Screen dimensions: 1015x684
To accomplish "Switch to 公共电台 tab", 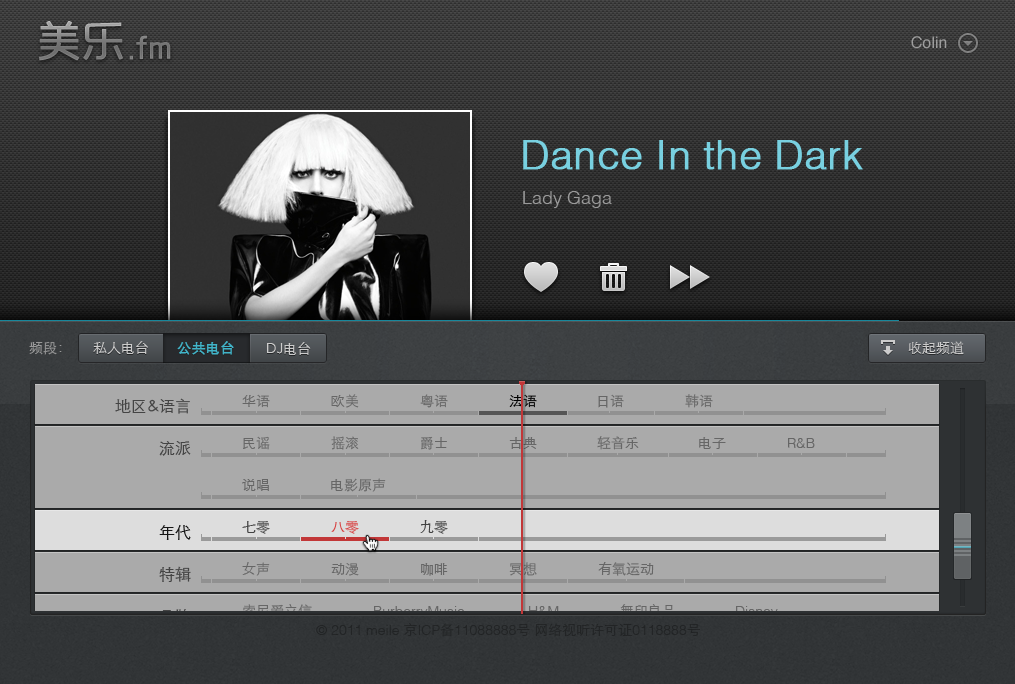I will pos(206,348).
